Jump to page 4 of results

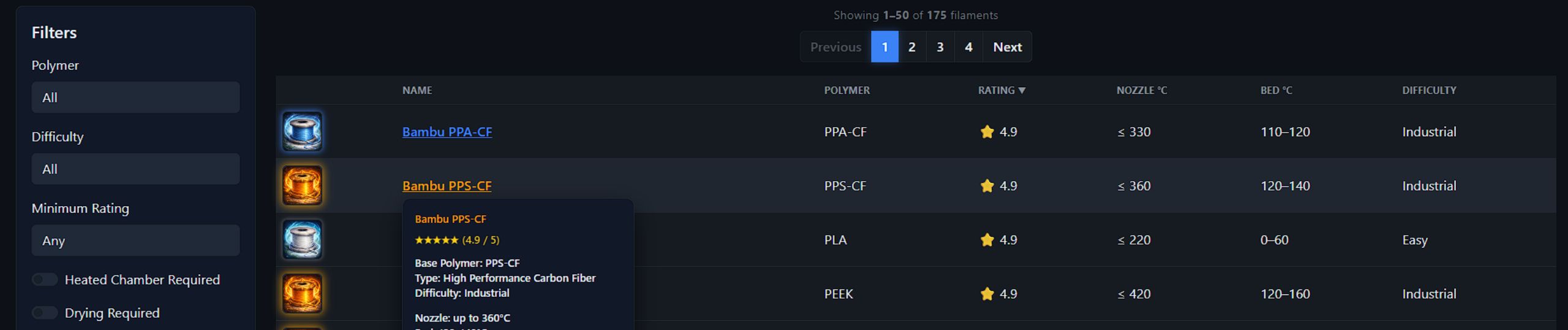click(968, 47)
